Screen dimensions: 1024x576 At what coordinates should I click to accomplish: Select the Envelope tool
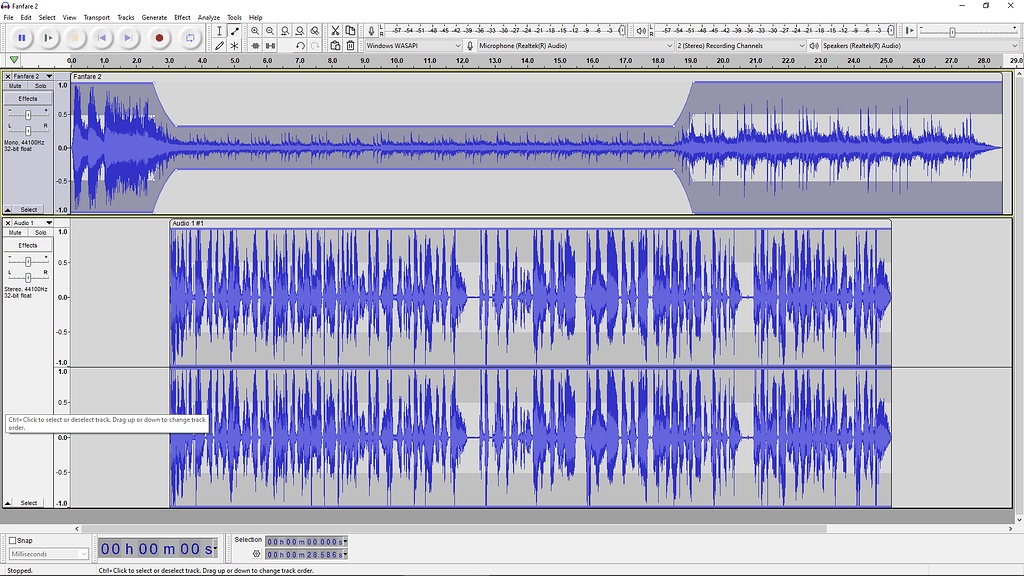point(234,31)
